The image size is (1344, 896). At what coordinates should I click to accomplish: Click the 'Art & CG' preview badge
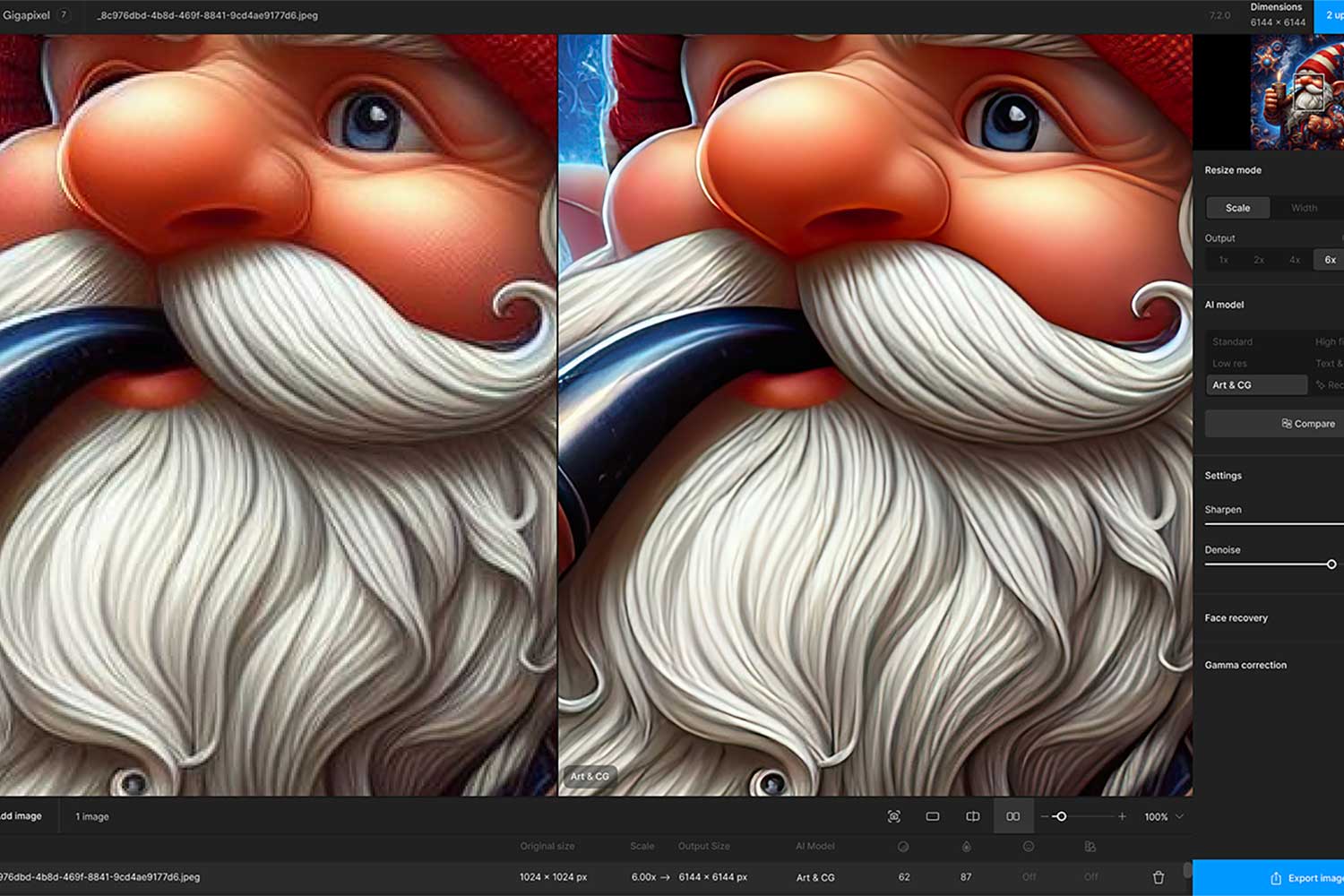[x=590, y=777]
